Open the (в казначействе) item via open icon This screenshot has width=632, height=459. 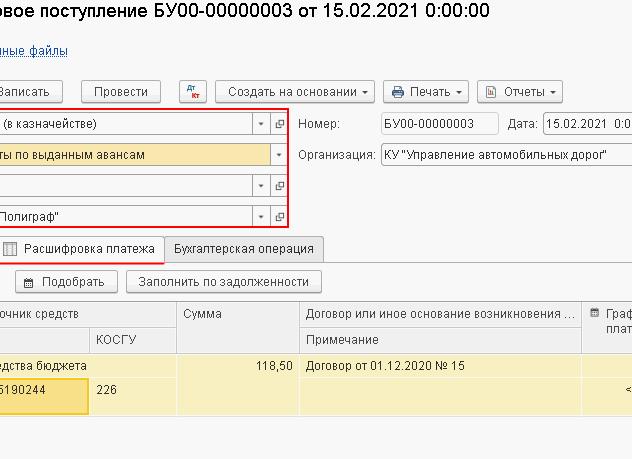(x=279, y=124)
